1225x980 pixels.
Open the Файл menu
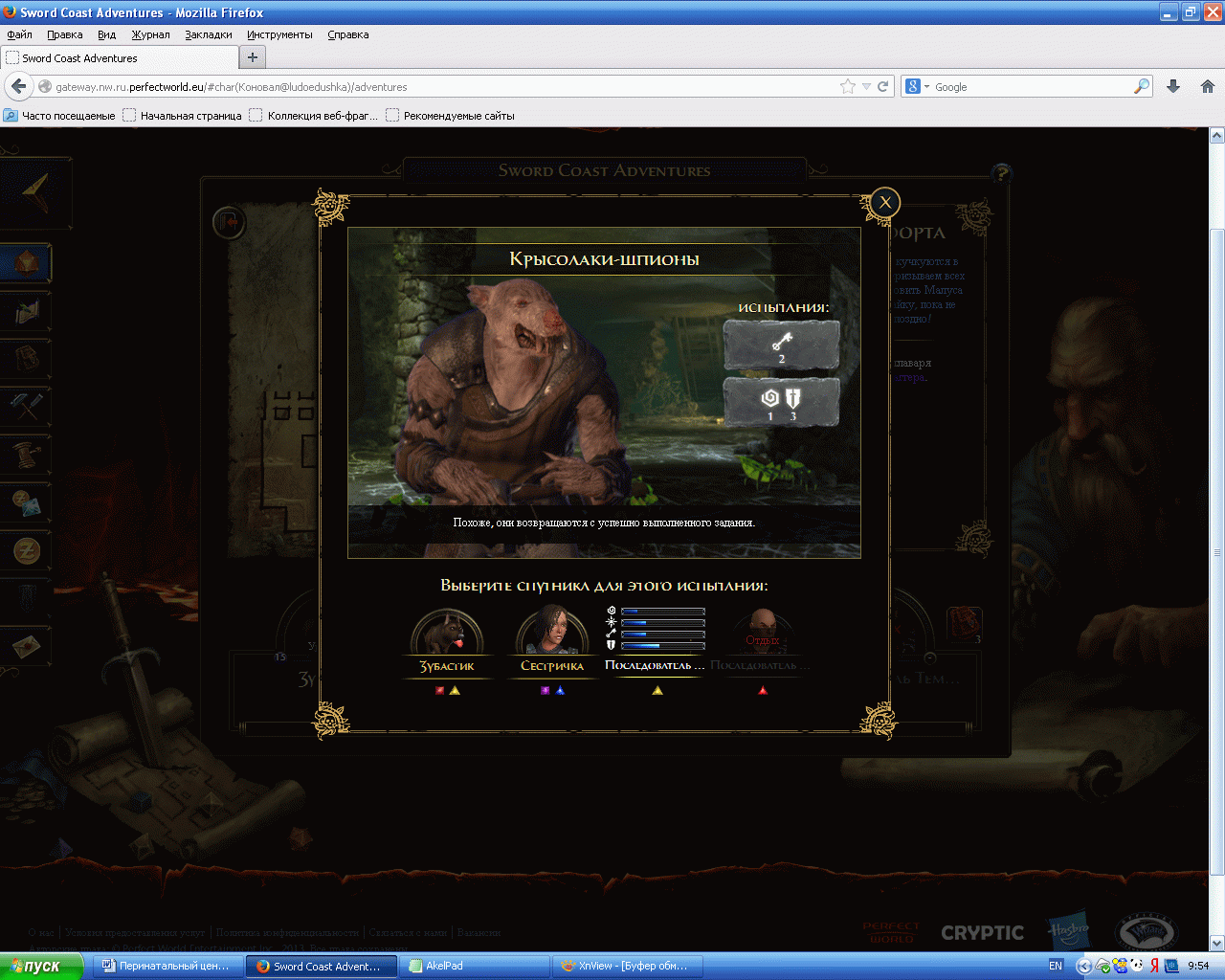[19, 34]
